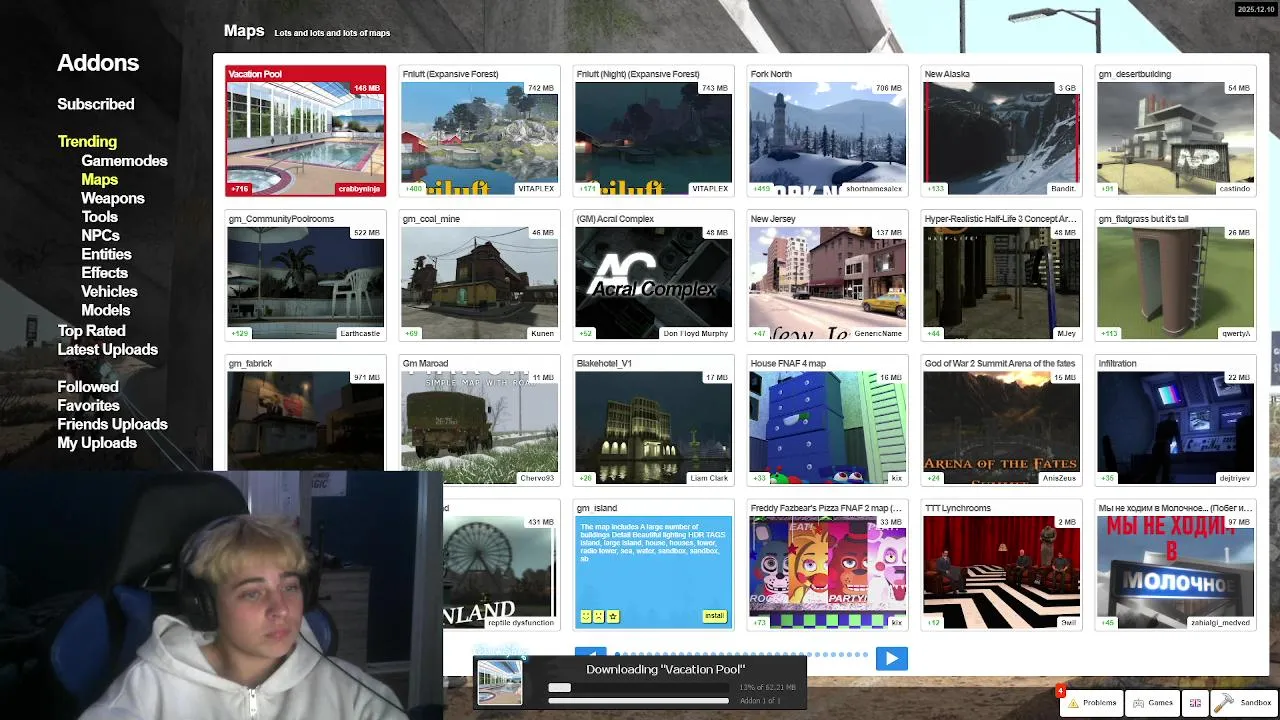Open Friends Uploads
This screenshot has height=720, width=1280.
pyautogui.click(x=112, y=425)
